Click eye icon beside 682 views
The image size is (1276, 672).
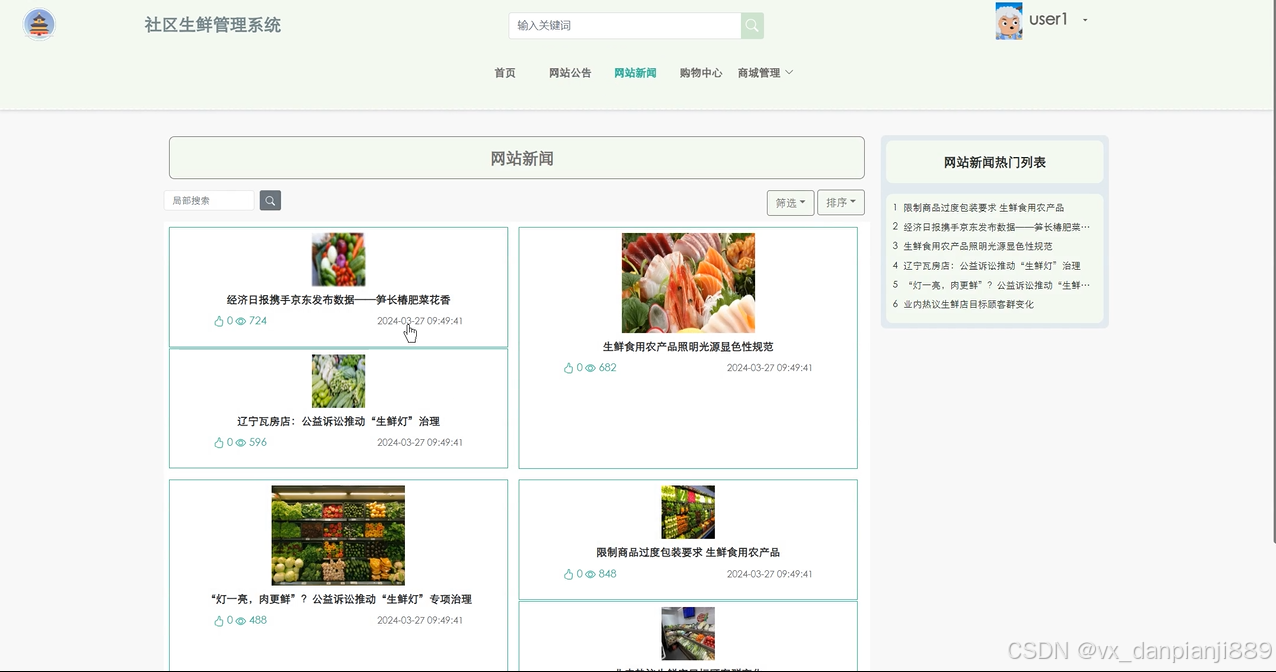[x=590, y=368]
